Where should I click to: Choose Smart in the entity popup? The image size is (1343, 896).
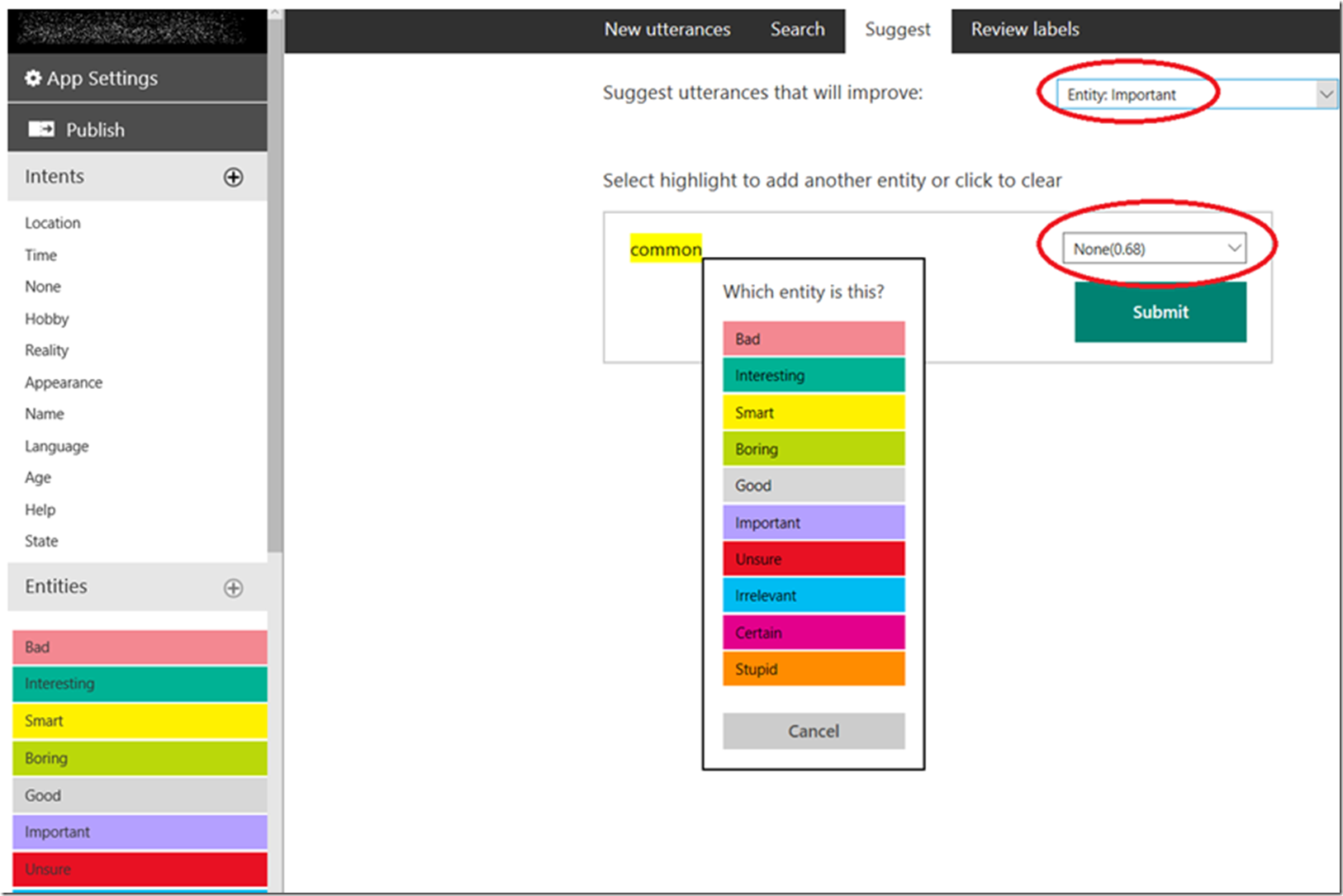tap(814, 412)
